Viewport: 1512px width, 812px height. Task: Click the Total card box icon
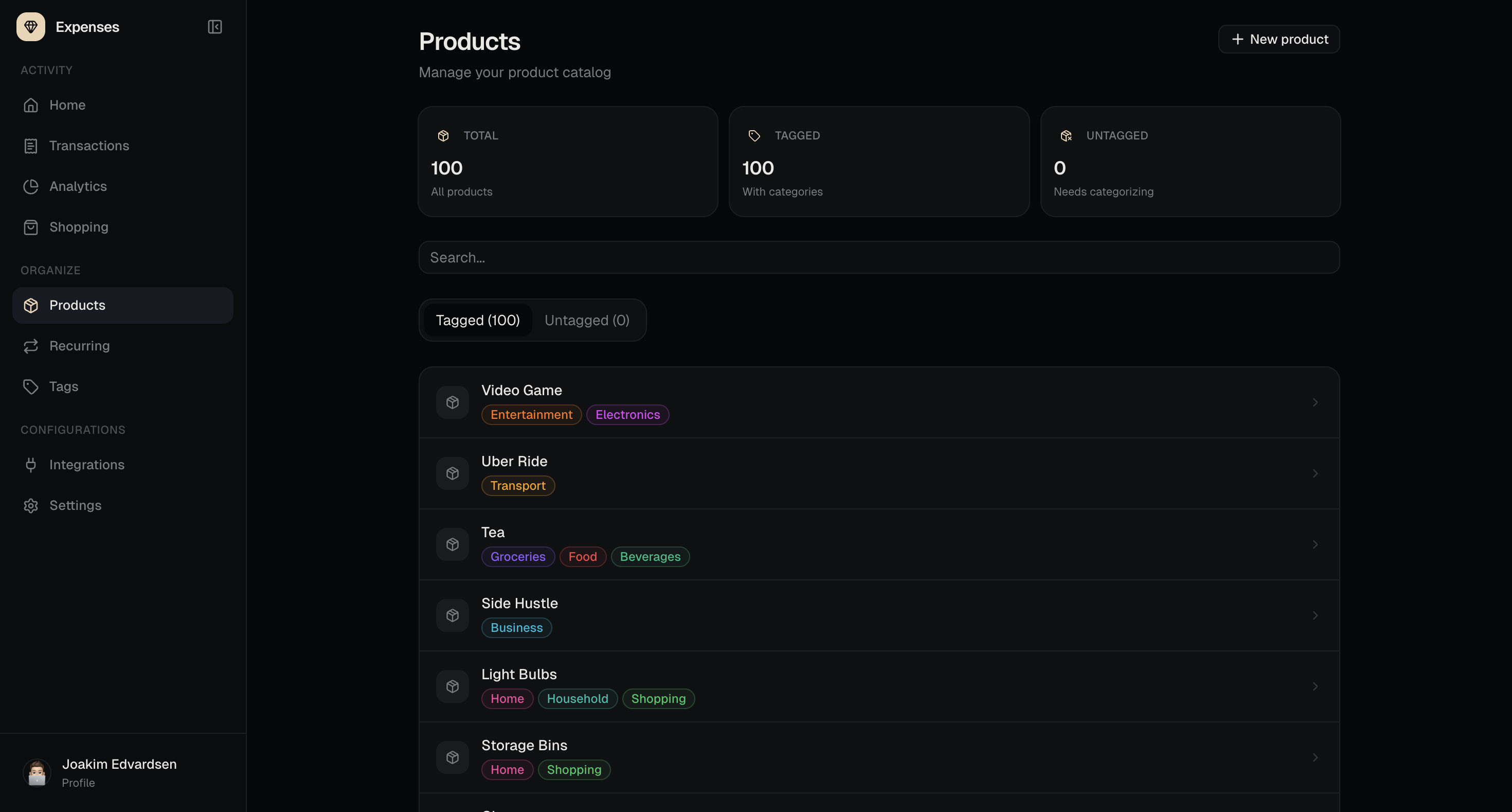[x=443, y=136]
